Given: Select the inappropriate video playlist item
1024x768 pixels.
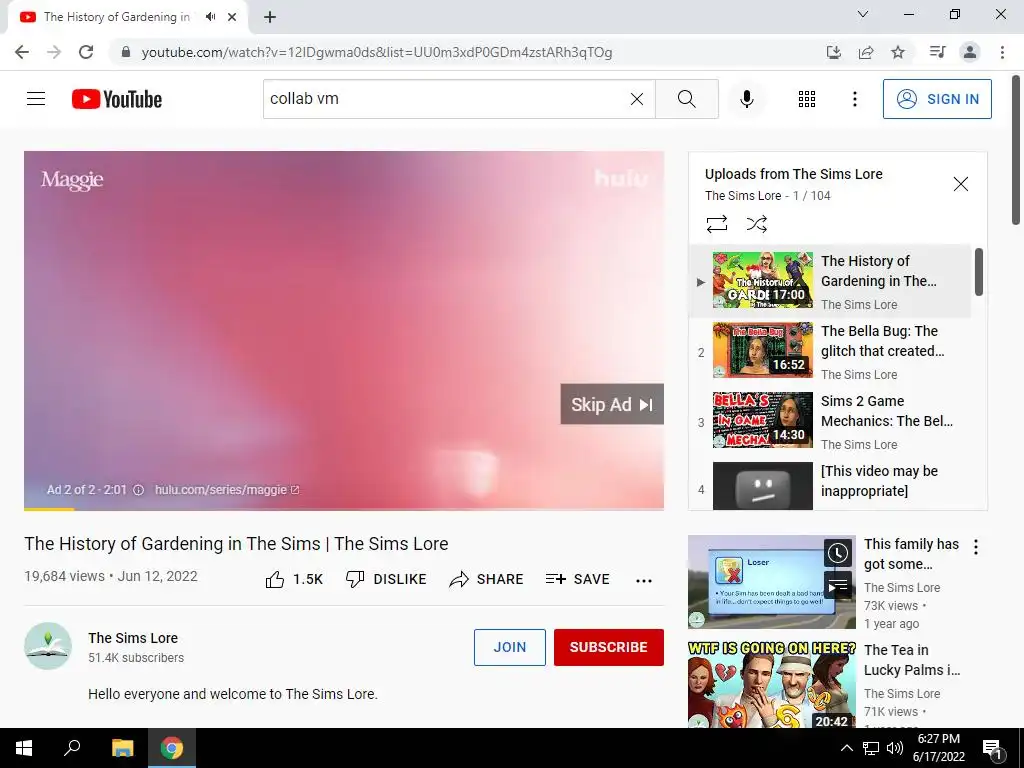Looking at the screenshot, I should (x=830, y=485).
